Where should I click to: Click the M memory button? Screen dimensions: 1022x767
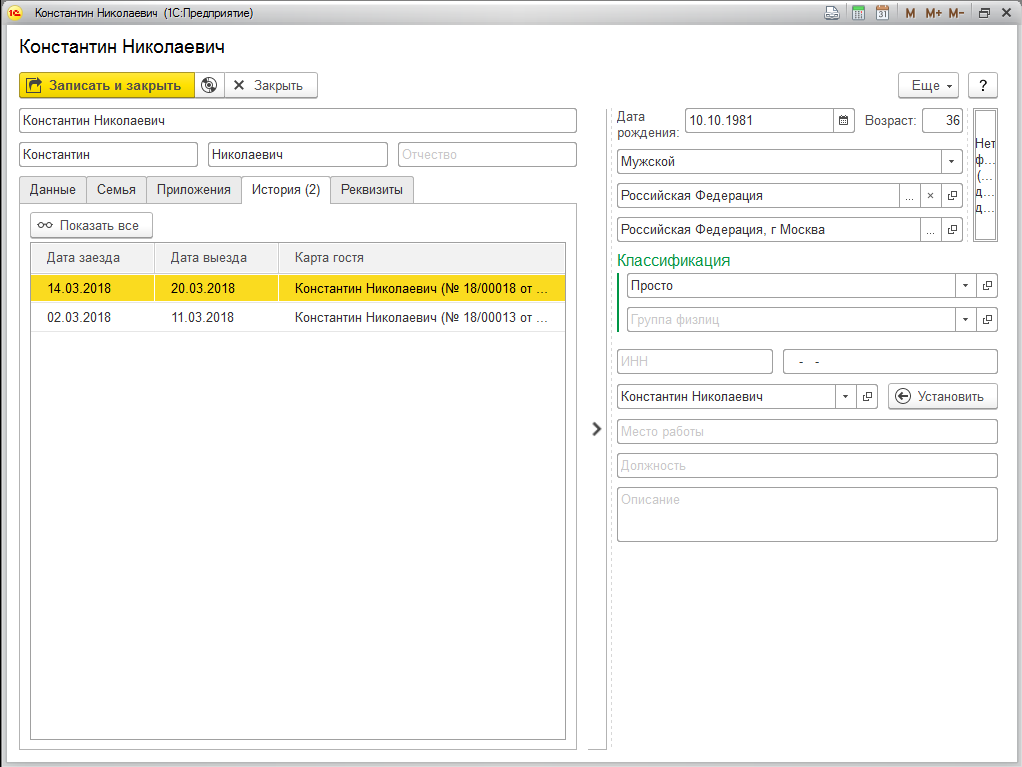(x=911, y=13)
